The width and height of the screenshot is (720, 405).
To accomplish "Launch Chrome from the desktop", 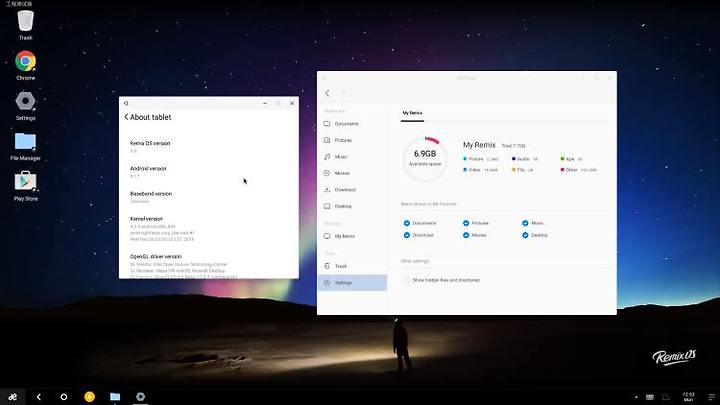I will point(25,65).
